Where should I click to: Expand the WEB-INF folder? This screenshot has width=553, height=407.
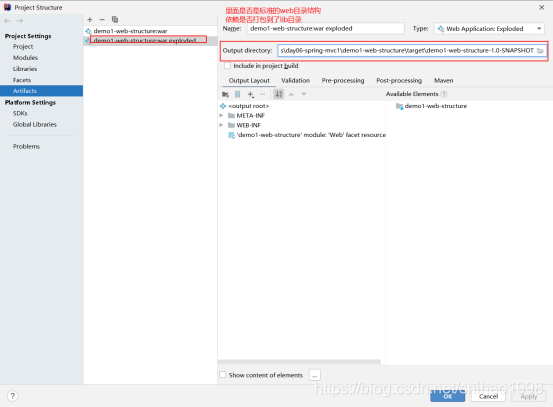click(221, 125)
